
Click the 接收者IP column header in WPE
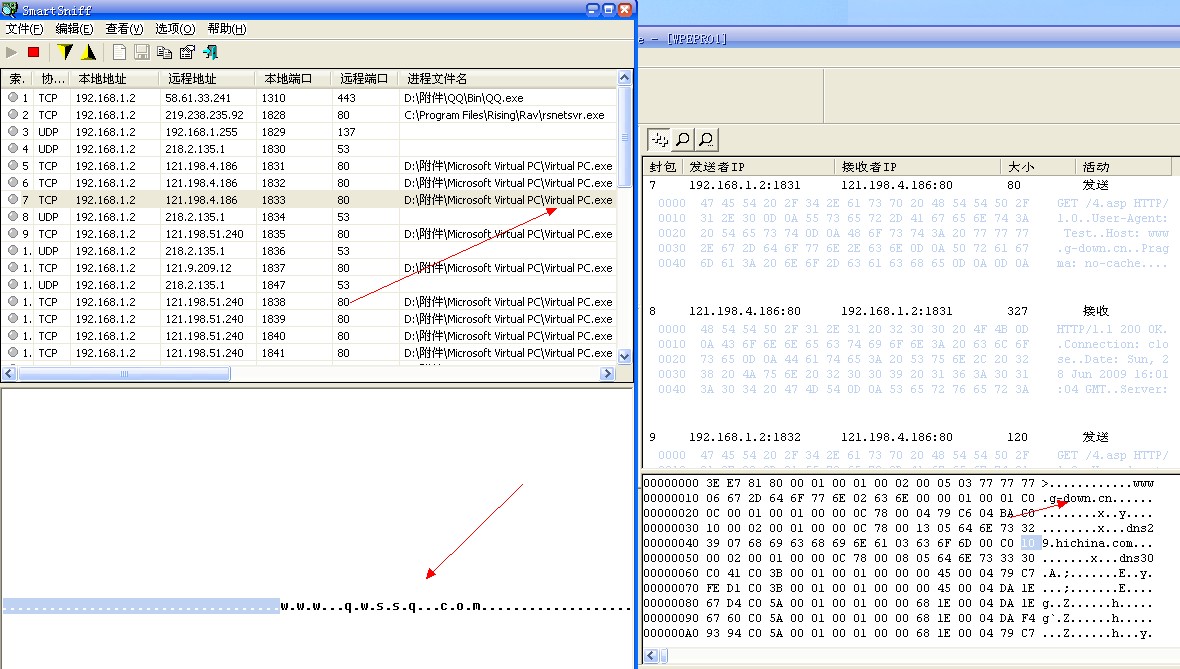click(917, 166)
